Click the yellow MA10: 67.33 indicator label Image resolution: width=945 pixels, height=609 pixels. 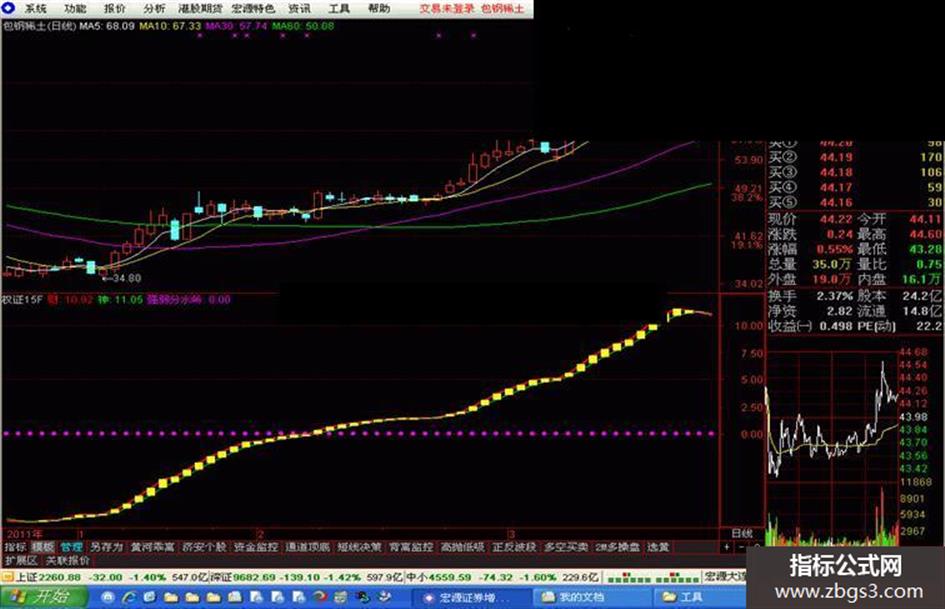point(170,26)
